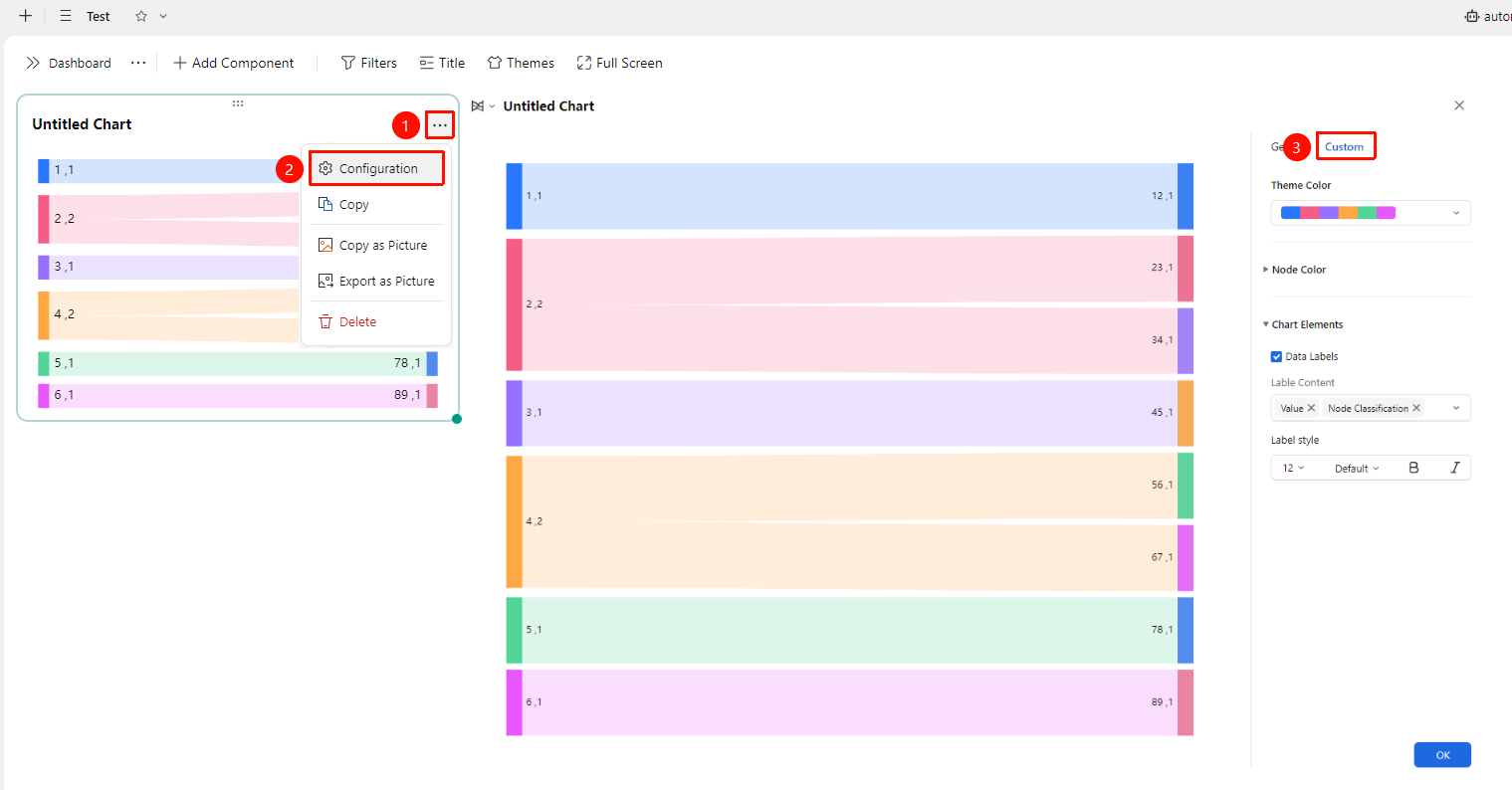Click the OK button
The image size is (1512, 790).
1442,755
